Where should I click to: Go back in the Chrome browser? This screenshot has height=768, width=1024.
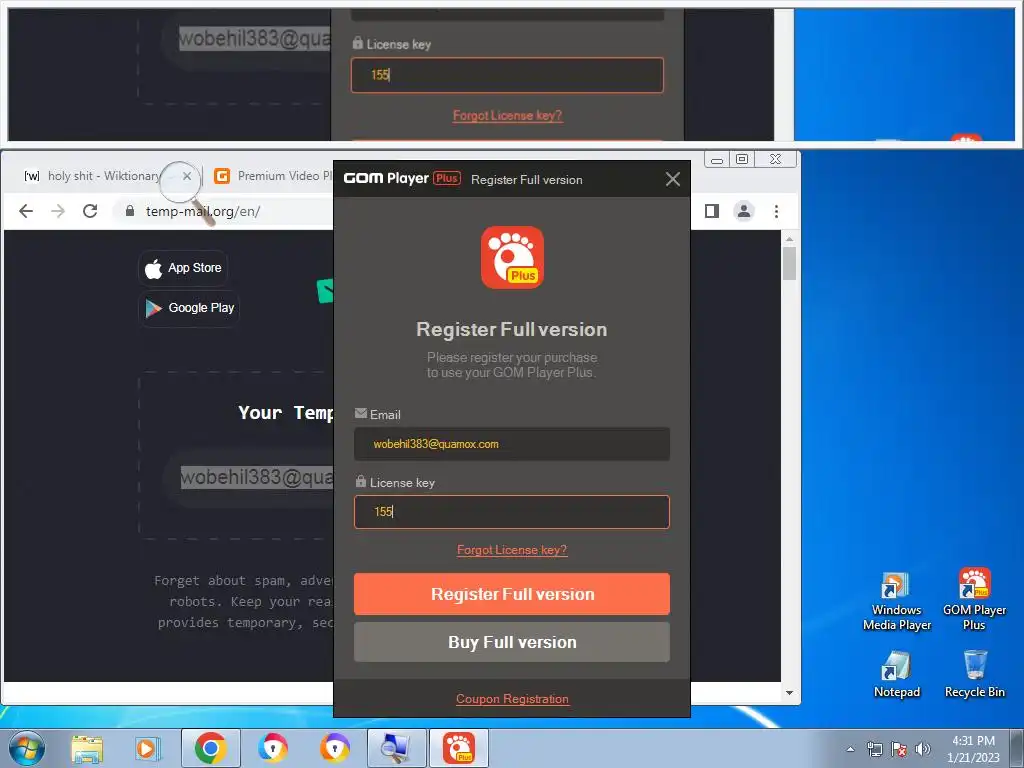(x=26, y=211)
